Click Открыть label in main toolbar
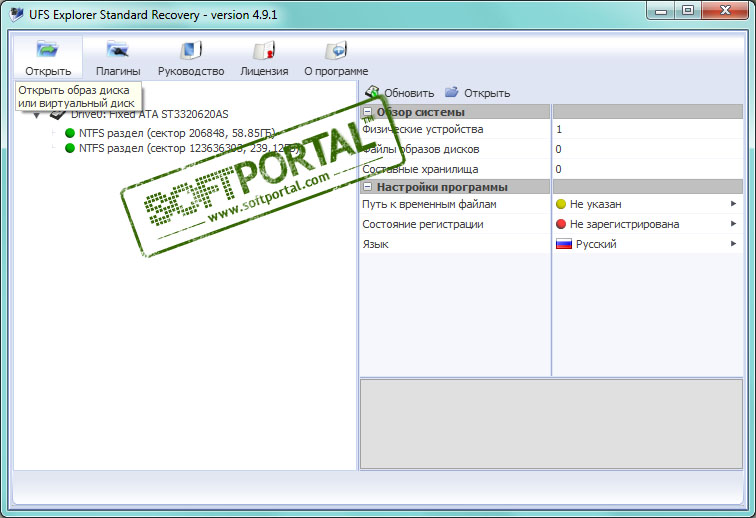The height and width of the screenshot is (518, 756). (x=48, y=71)
